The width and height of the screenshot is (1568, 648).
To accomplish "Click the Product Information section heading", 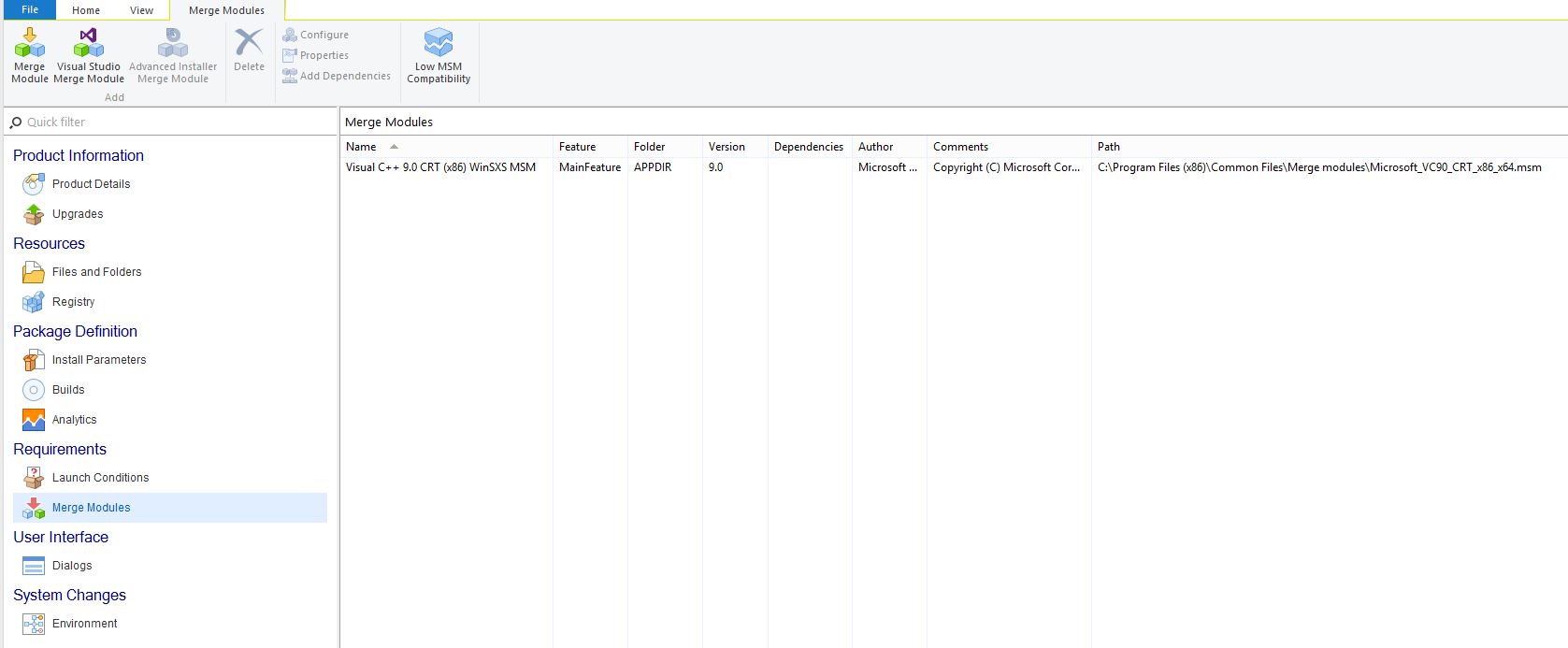I will [79, 155].
